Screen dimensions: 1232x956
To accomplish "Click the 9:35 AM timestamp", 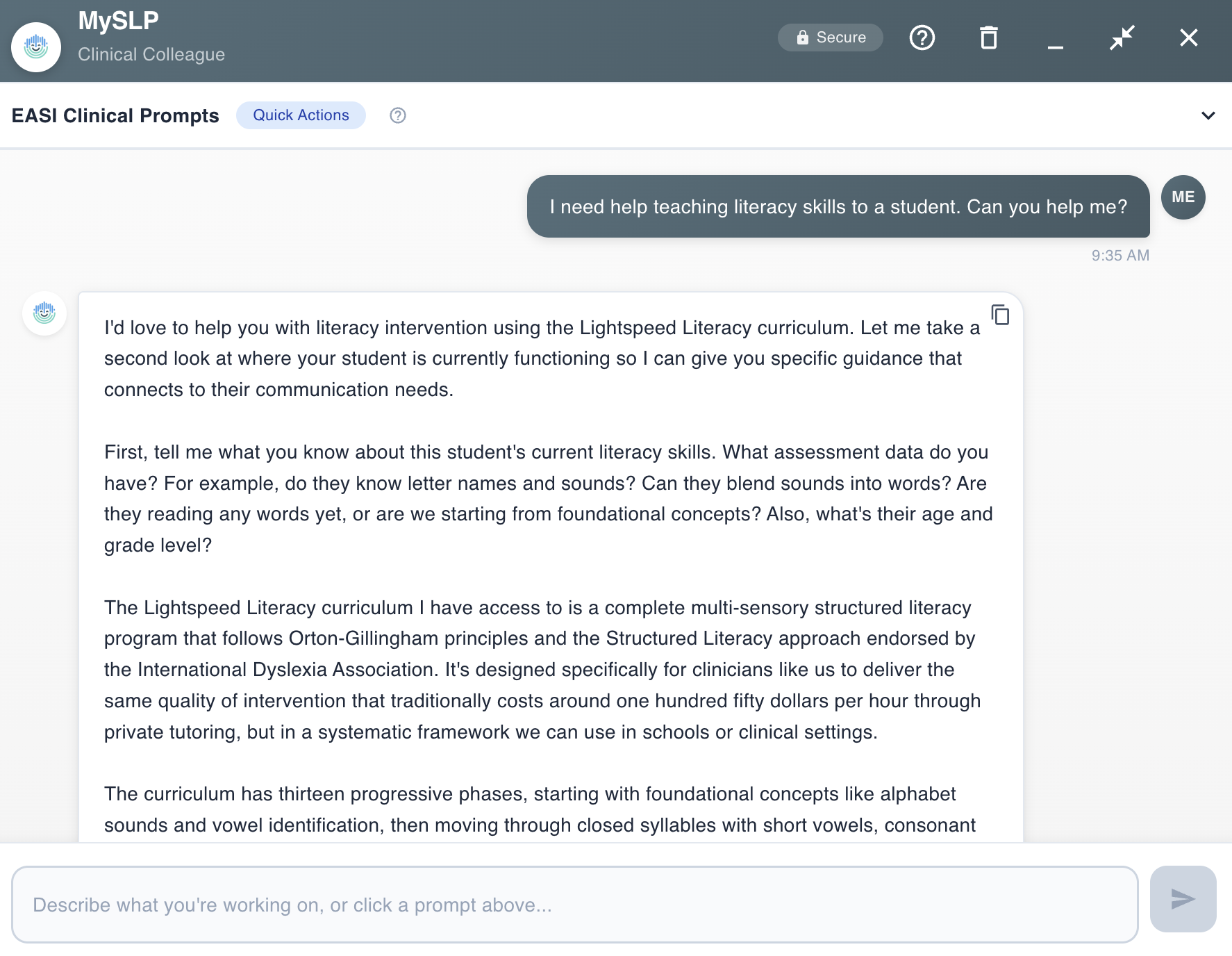I will point(1119,255).
